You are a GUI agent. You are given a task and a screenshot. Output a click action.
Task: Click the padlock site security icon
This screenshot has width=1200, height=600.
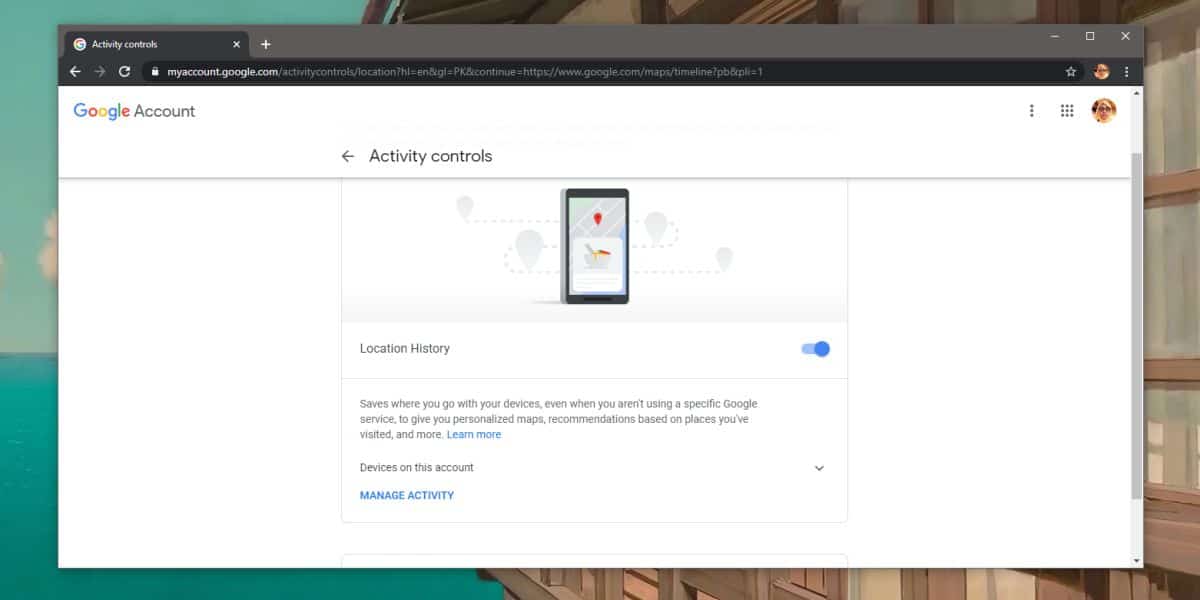155,72
